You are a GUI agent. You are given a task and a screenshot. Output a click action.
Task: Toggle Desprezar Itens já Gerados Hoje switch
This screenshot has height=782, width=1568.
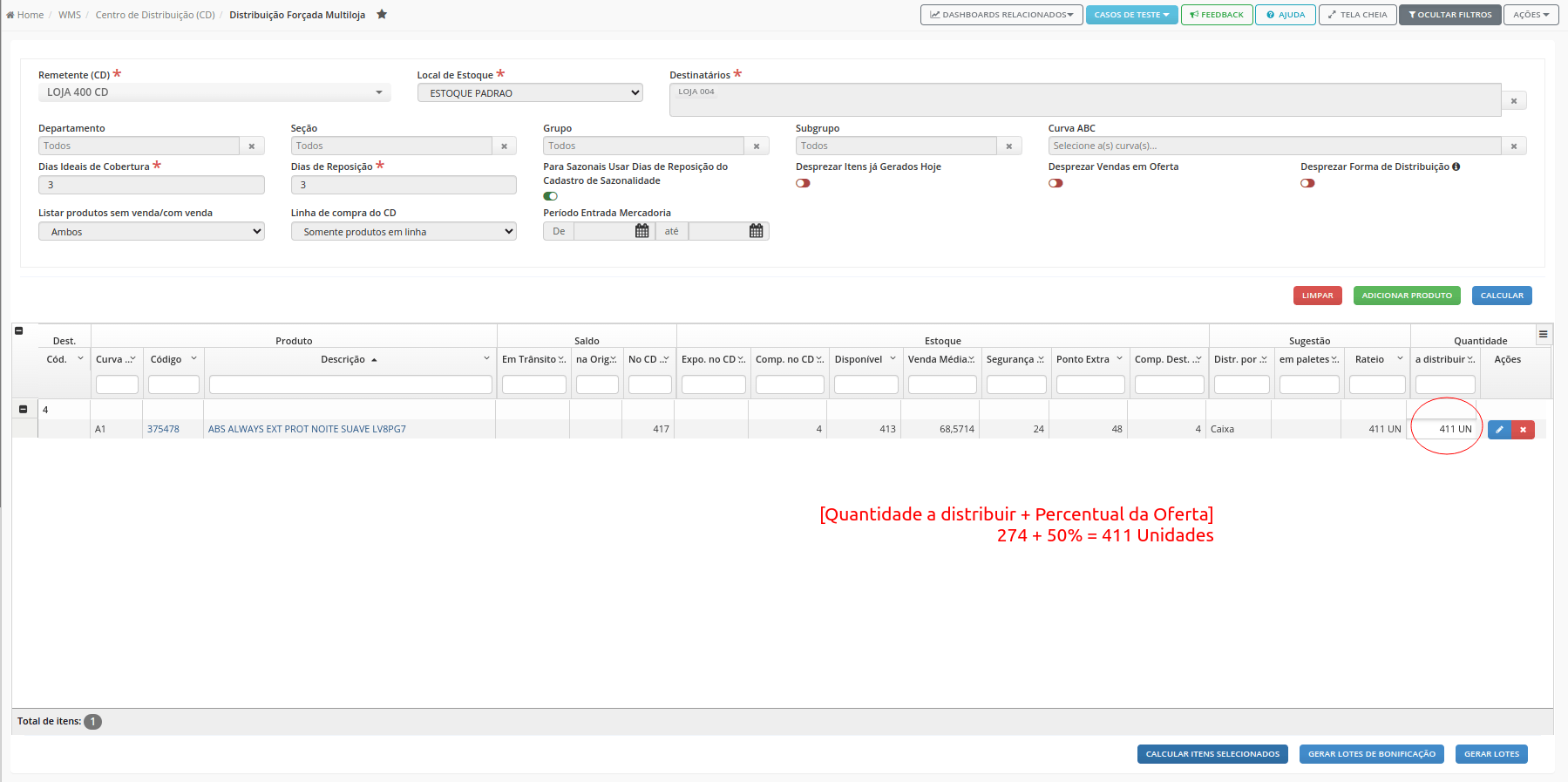click(803, 183)
